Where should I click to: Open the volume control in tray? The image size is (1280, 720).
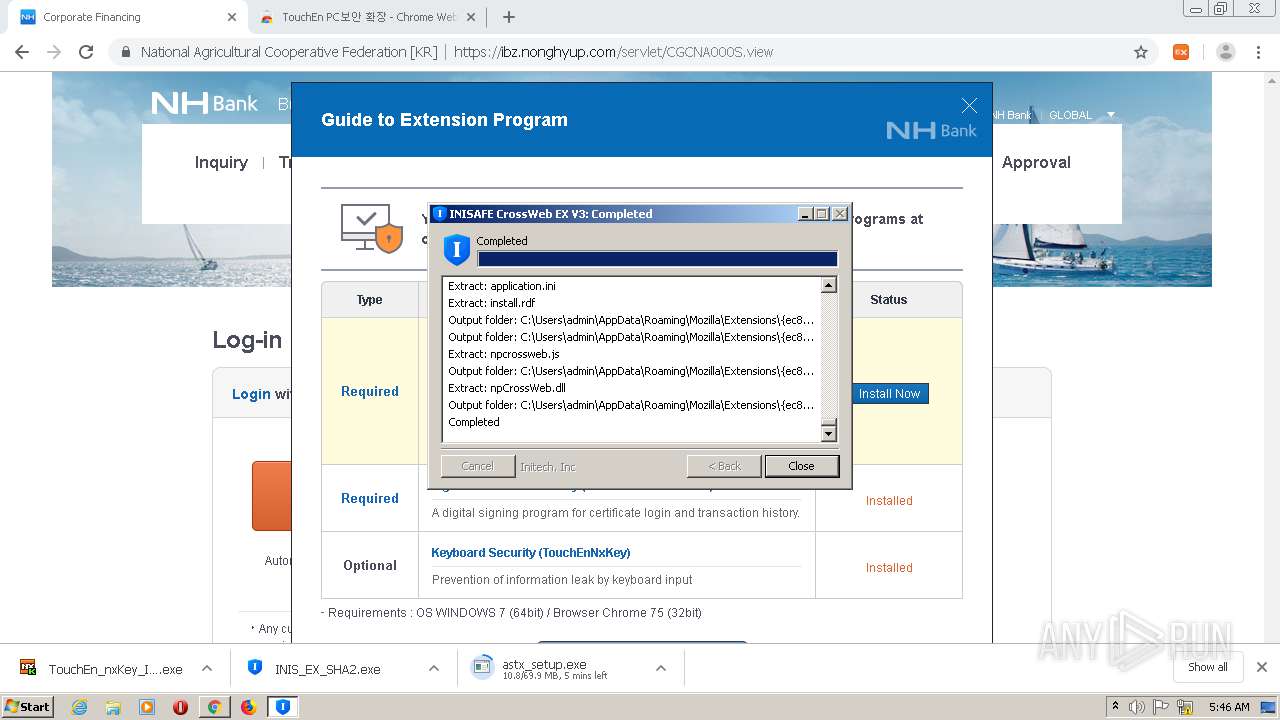click(1137, 707)
